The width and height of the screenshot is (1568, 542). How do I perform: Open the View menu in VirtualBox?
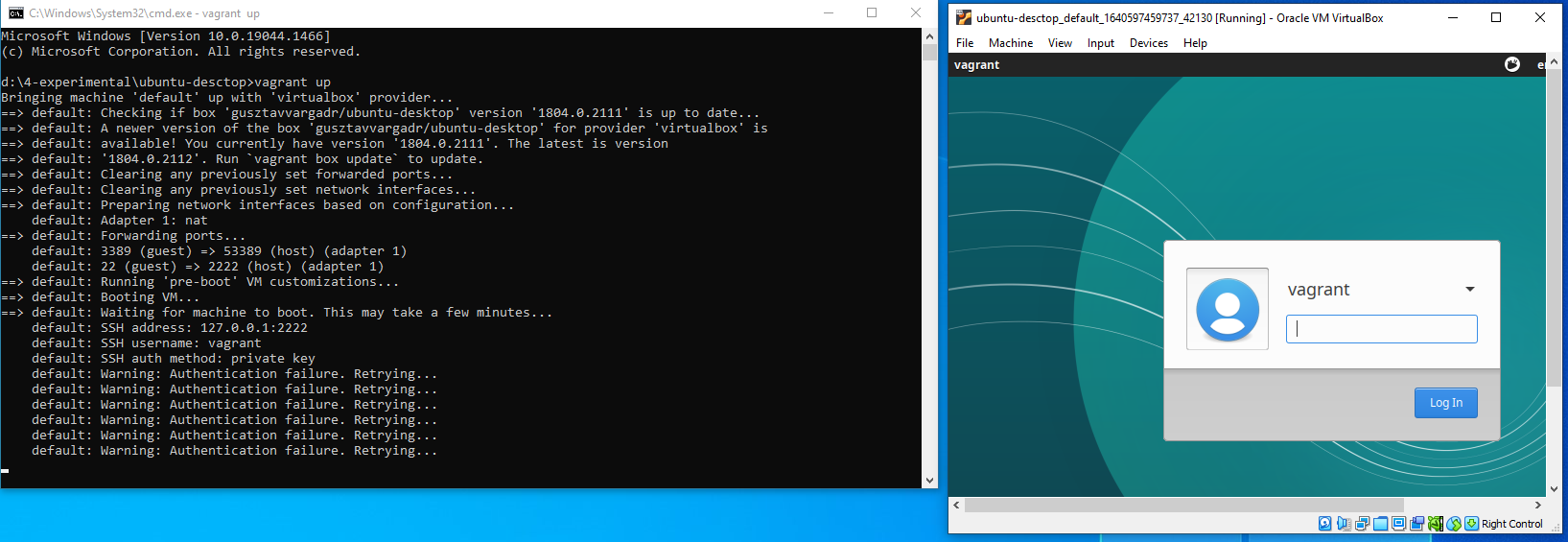[x=1060, y=43]
